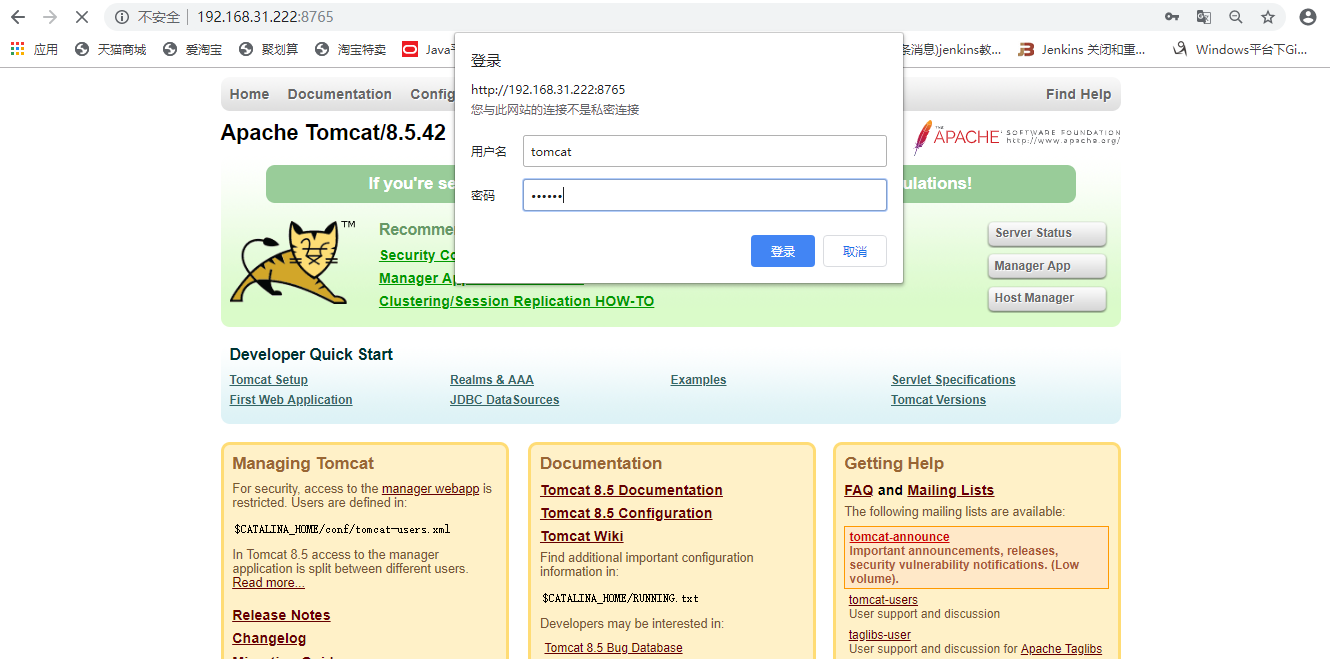The height and width of the screenshot is (659, 1330).
Task: Click the Apache Tomcat/8.5.42 heading
Action: 333,133
